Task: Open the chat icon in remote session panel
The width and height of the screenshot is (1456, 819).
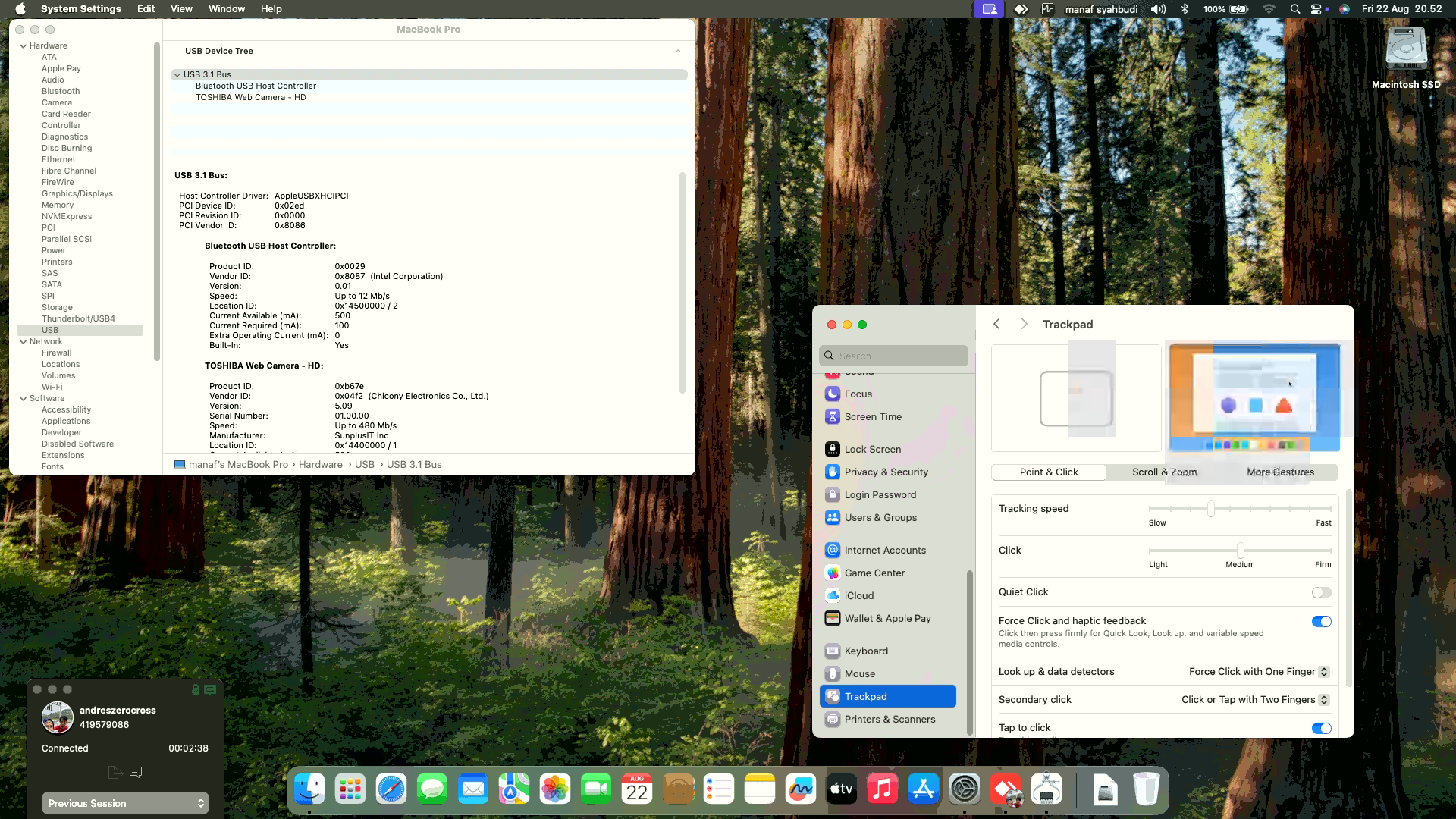Action: pos(136,772)
